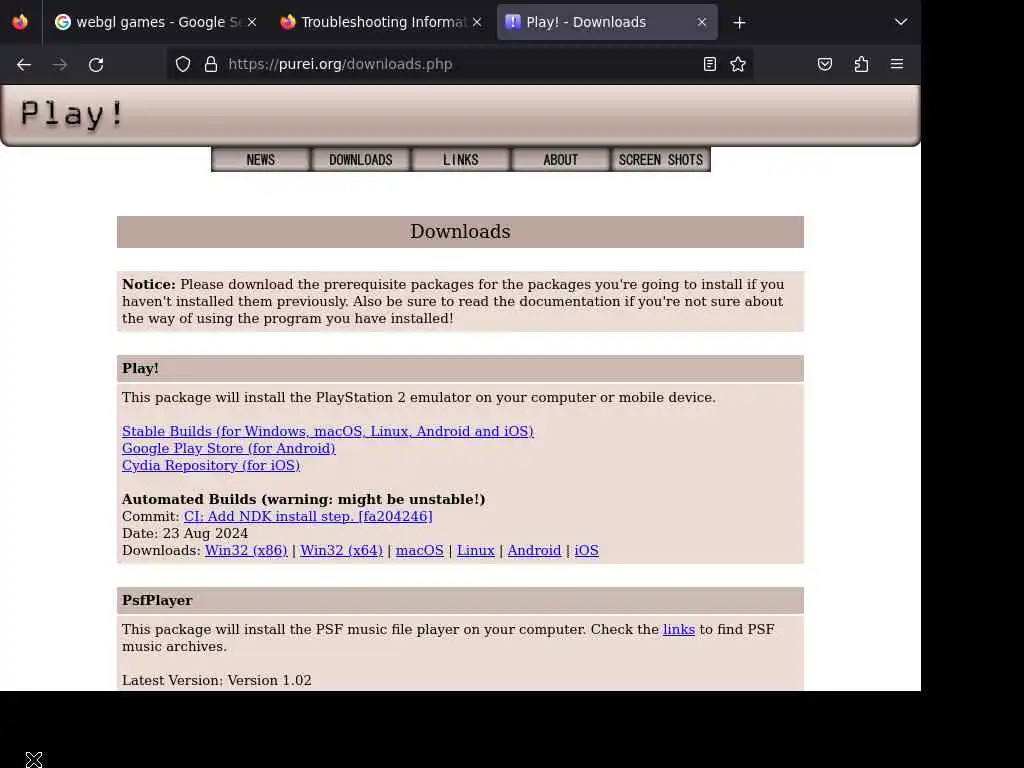Image resolution: width=1024 pixels, height=768 pixels.
Task: Open the CI: Add NDK install step commit link
Action: coord(308,517)
